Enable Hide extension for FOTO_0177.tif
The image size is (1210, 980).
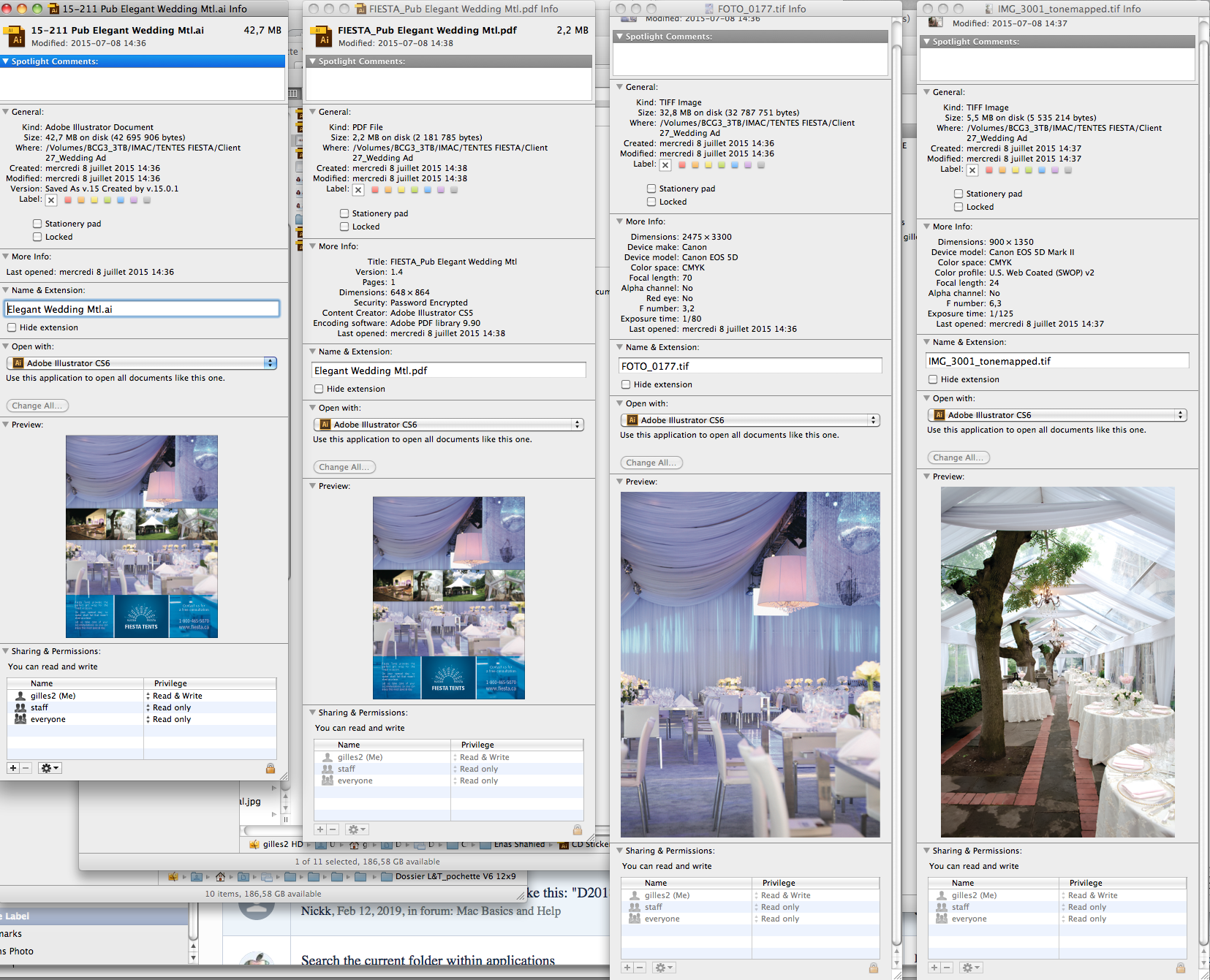[x=626, y=384]
